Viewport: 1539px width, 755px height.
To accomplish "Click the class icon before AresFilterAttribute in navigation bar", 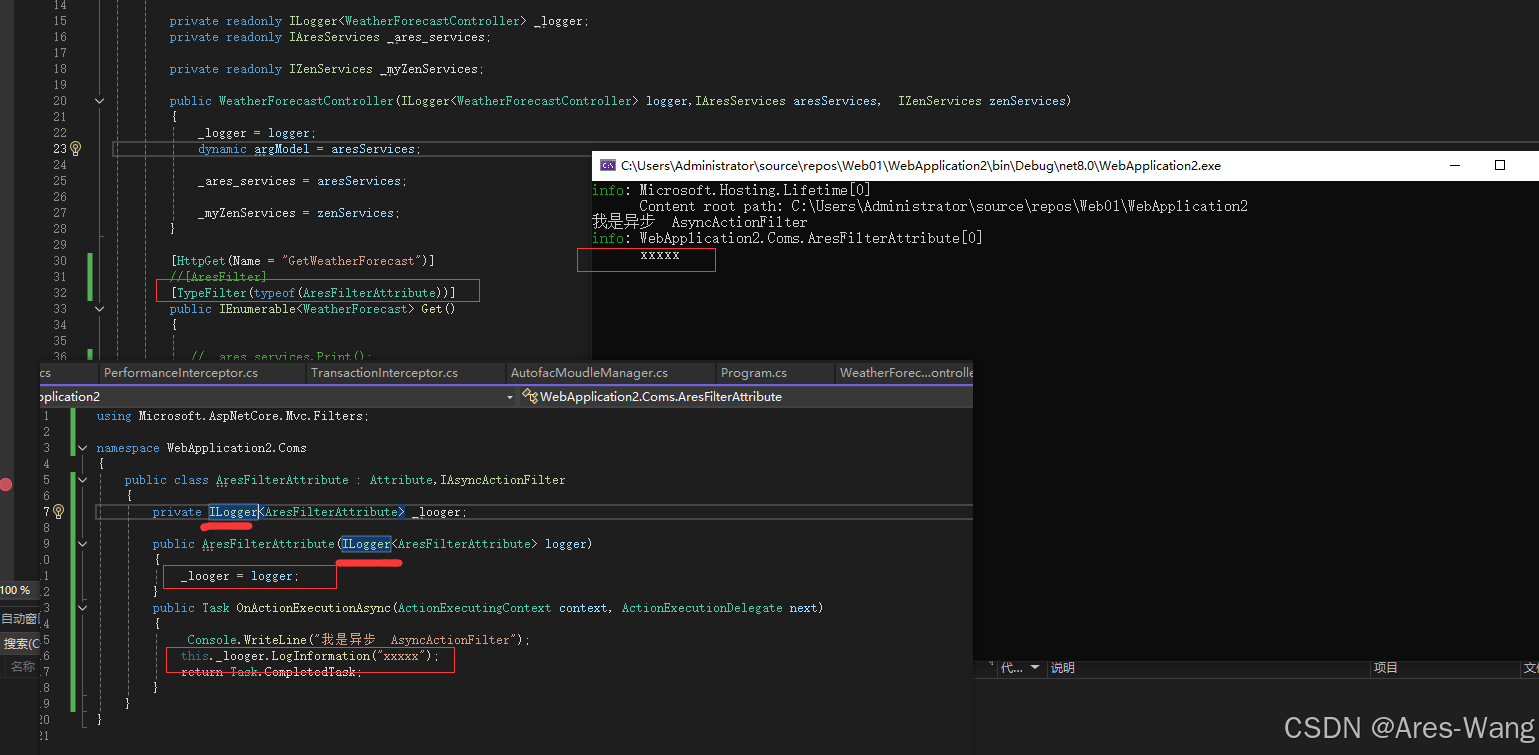I will point(530,397).
